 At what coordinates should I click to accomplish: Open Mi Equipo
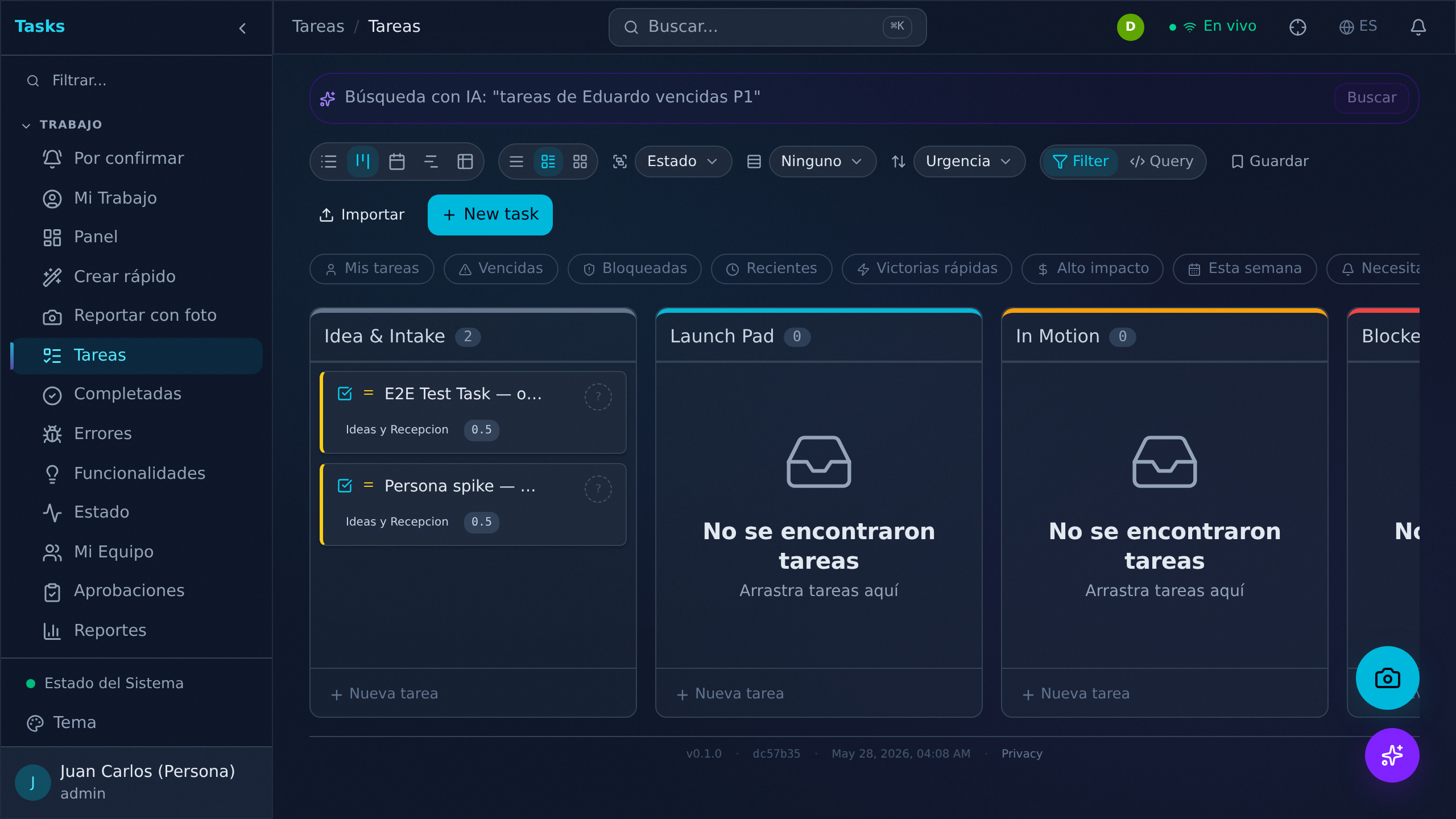pyautogui.click(x=136, y=552)
